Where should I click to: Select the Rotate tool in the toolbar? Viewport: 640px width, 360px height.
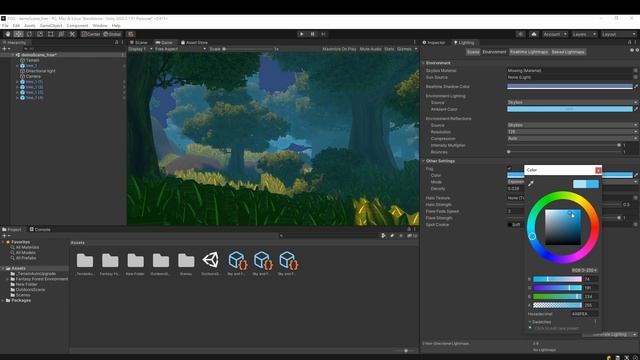29,34
